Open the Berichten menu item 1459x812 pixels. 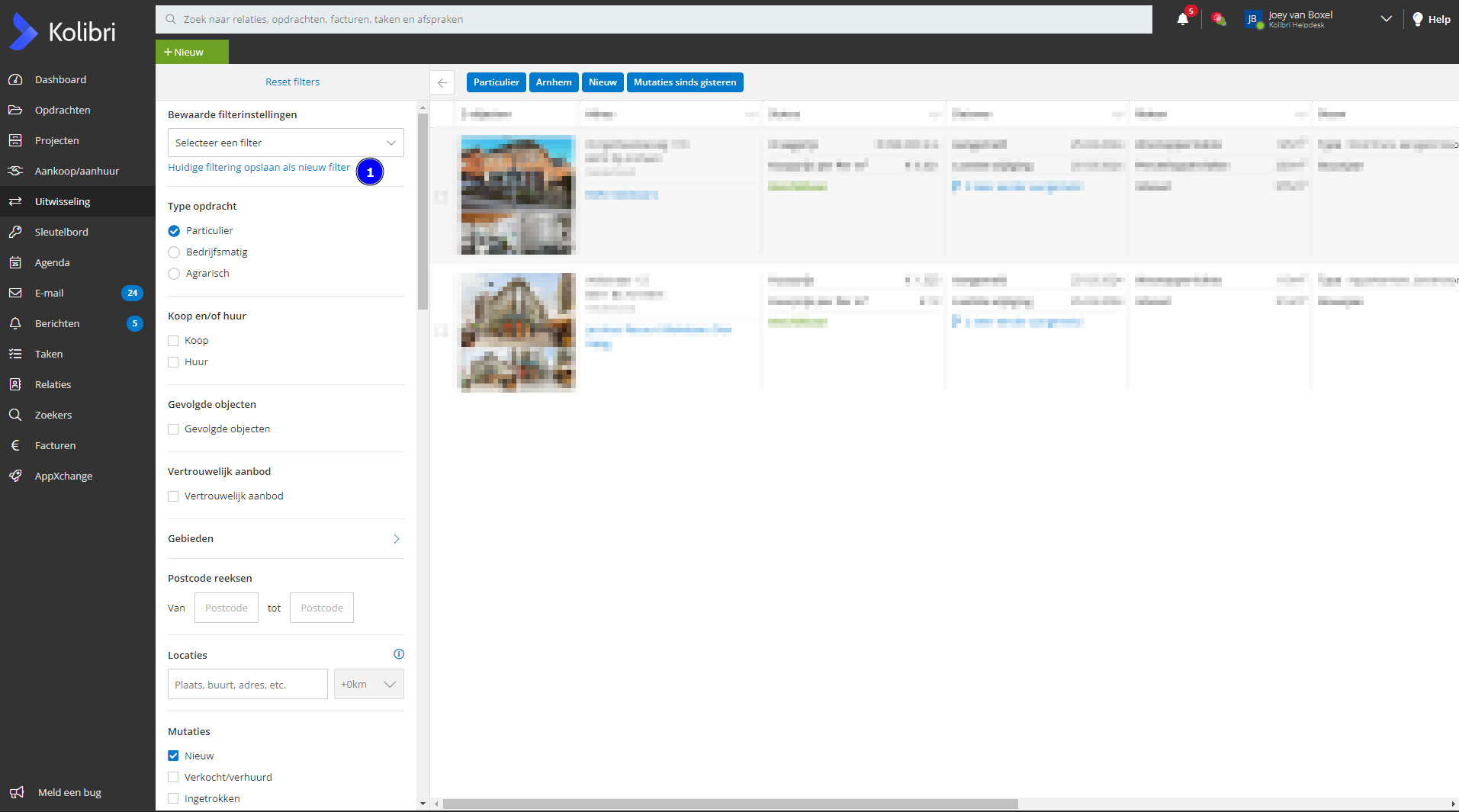pyautogui.click(x=78, y=323)
